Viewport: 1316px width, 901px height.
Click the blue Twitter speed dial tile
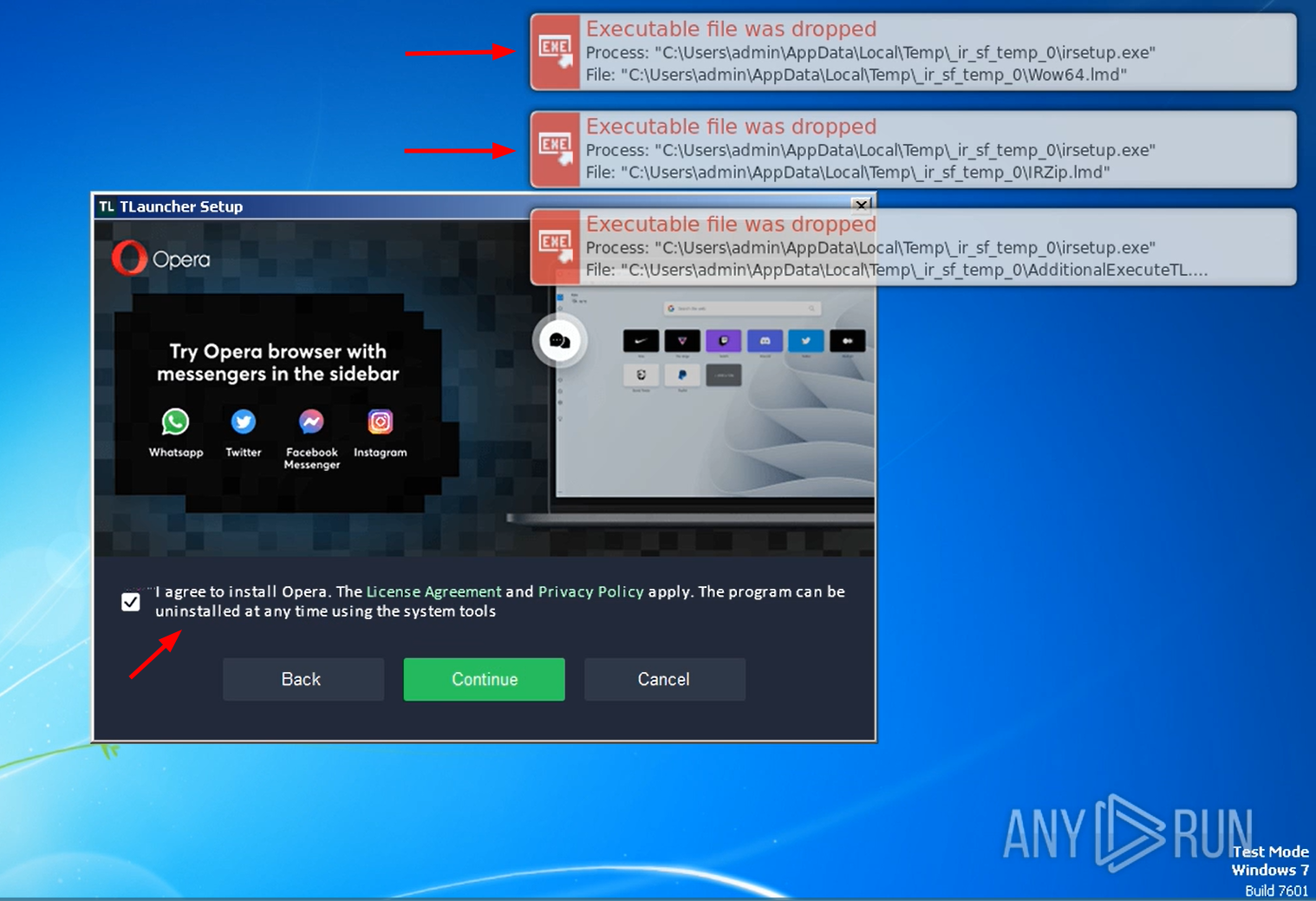[806, 341]
